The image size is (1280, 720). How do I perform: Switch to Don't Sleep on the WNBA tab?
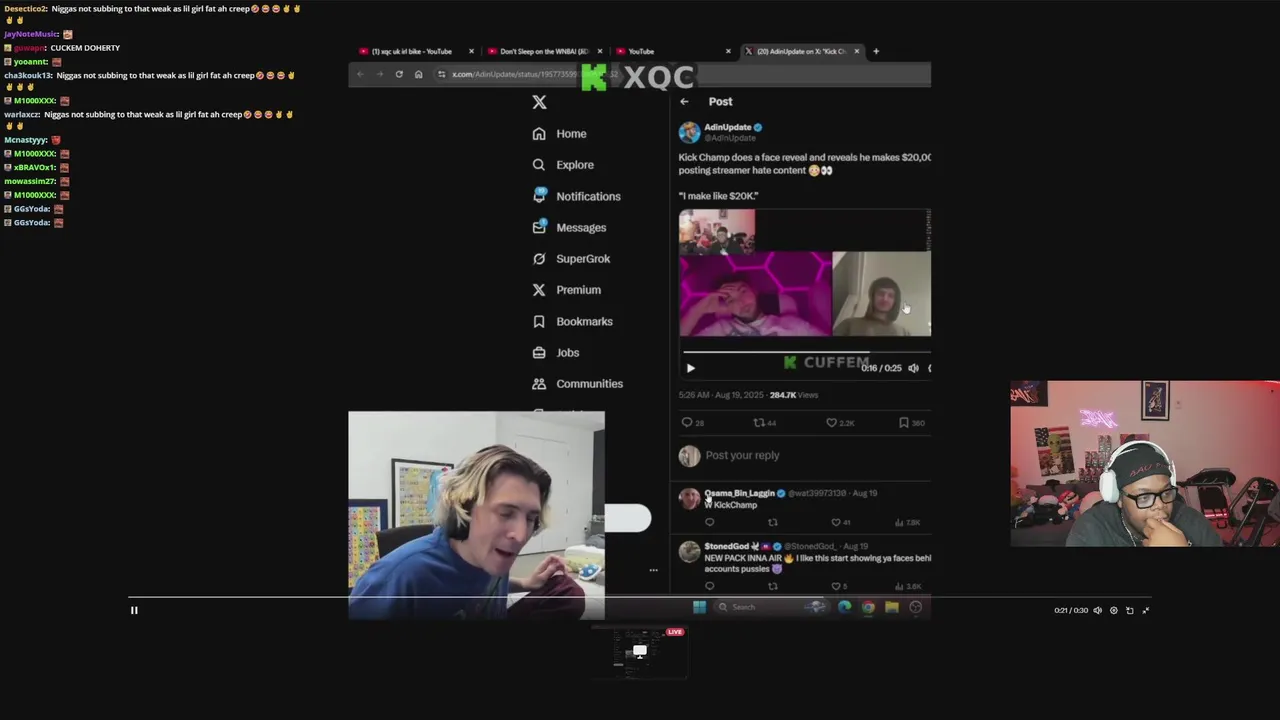click(545, 51)
